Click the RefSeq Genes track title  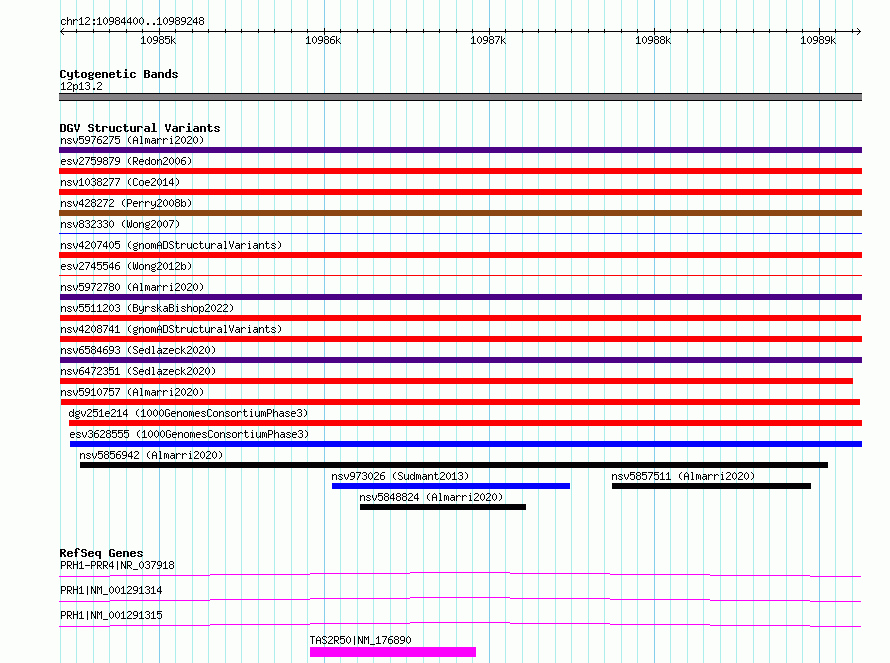coord(102,553)
